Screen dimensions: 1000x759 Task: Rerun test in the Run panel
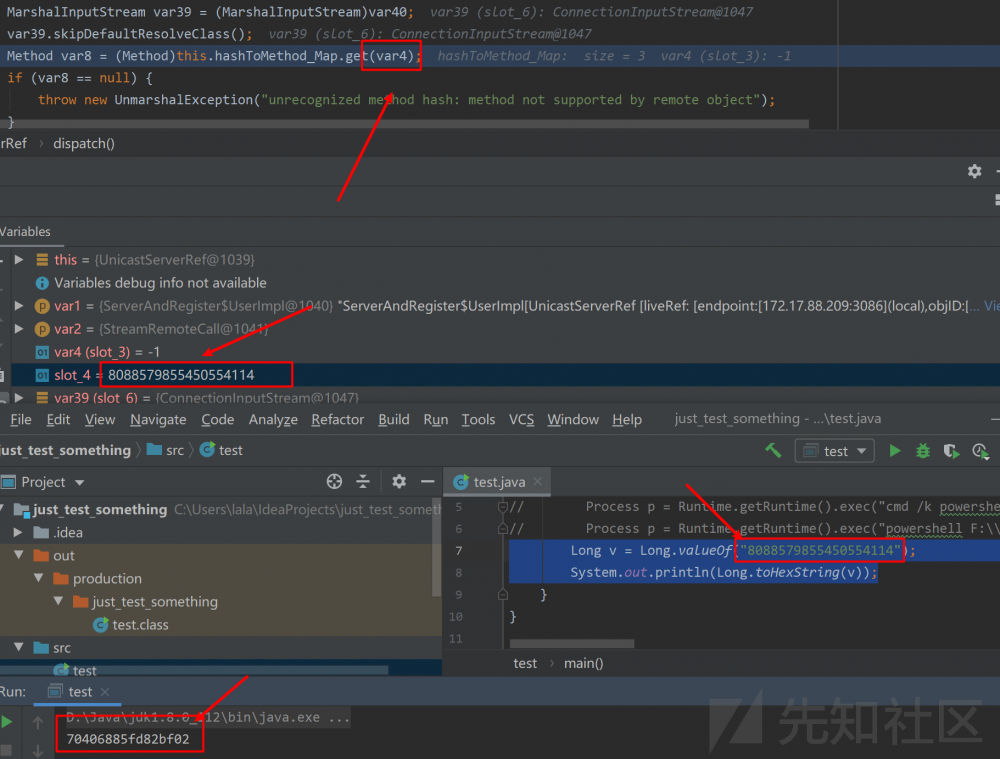point(7,722)
